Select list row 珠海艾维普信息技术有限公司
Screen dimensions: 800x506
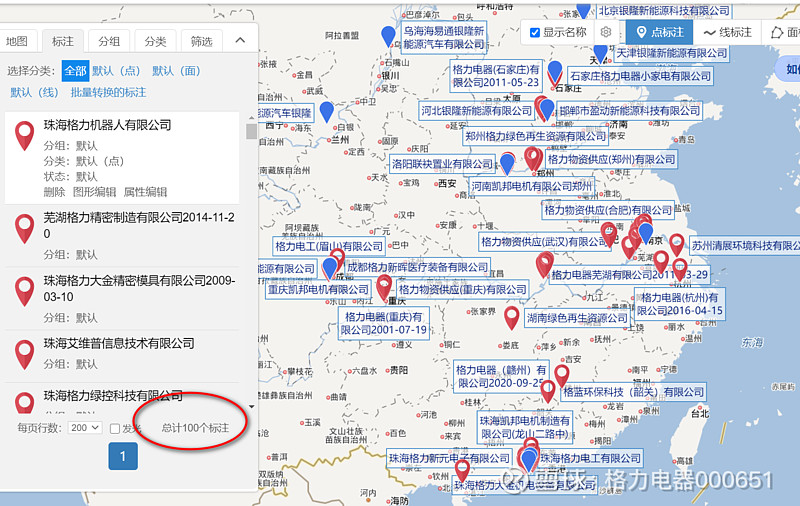(x=122, y=356)
